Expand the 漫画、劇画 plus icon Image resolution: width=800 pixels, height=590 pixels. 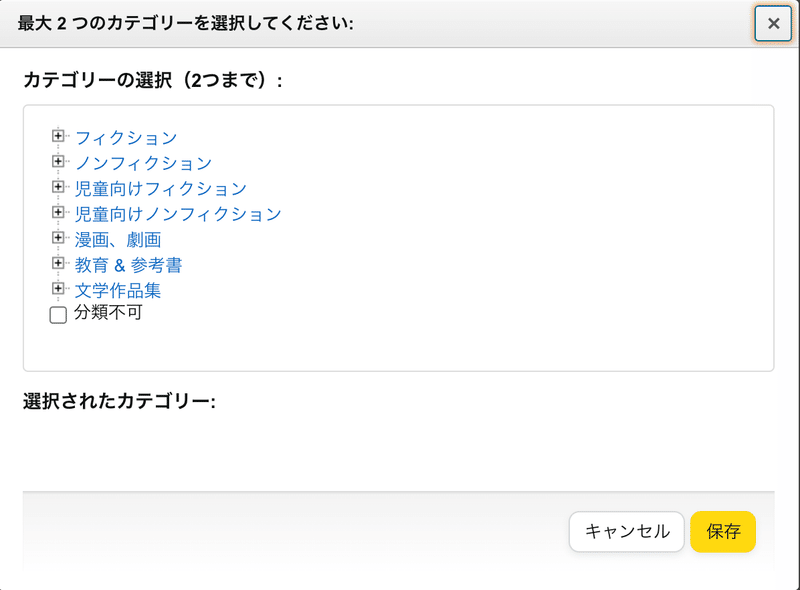pyautogui.click(x=58, y=238)
